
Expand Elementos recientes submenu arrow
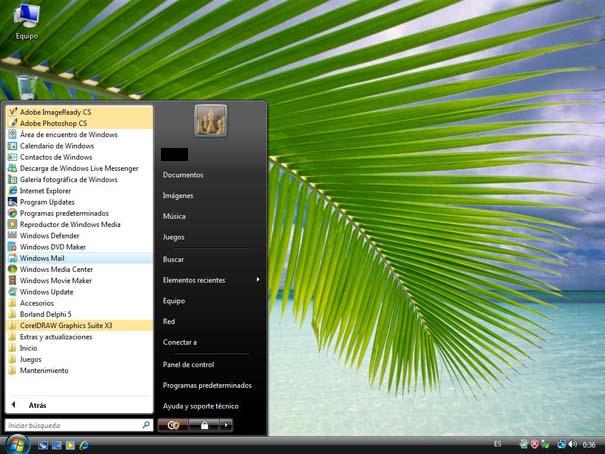(258, 280)
